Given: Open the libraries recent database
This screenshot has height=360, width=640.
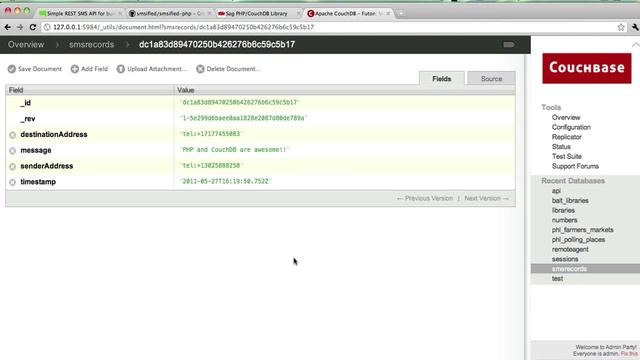Looking at the screenshot, I should [x=563, y=211].
